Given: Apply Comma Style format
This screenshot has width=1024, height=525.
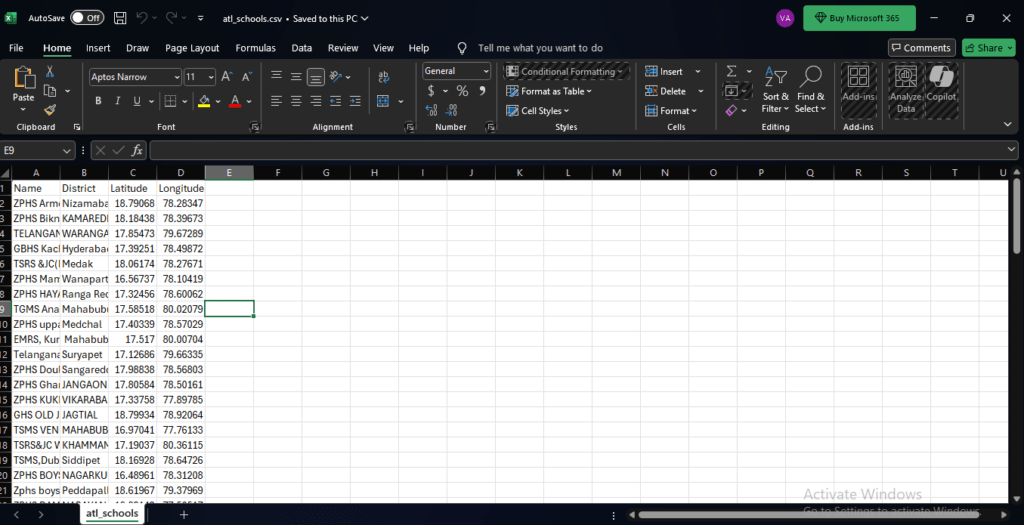Looking at the screenshot, I should (x=482, y=91).
